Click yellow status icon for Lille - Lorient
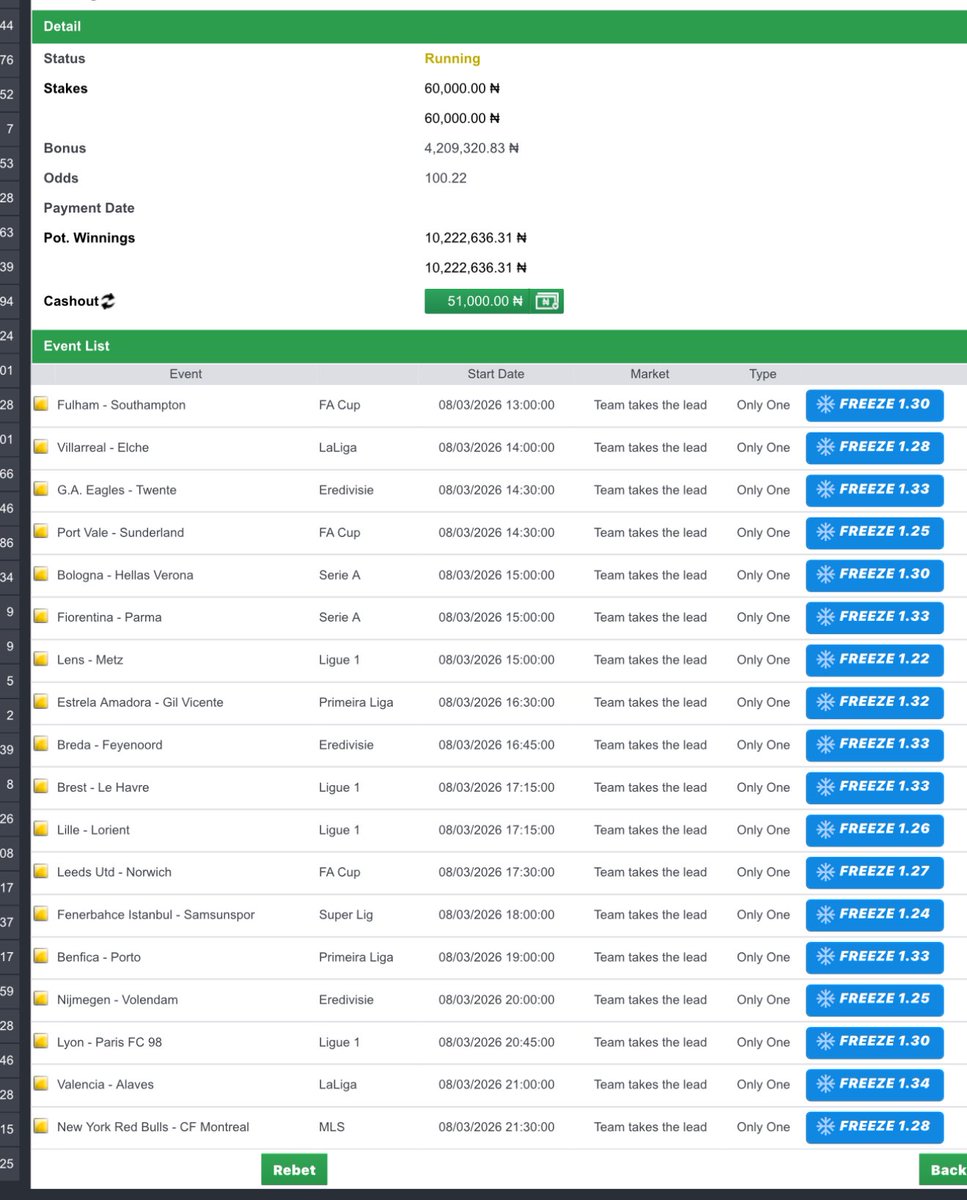 click(x=41, y=830)
